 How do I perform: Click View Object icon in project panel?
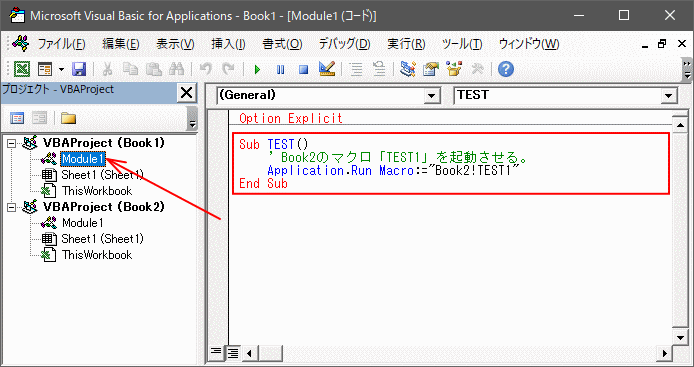tap(39, 118)
